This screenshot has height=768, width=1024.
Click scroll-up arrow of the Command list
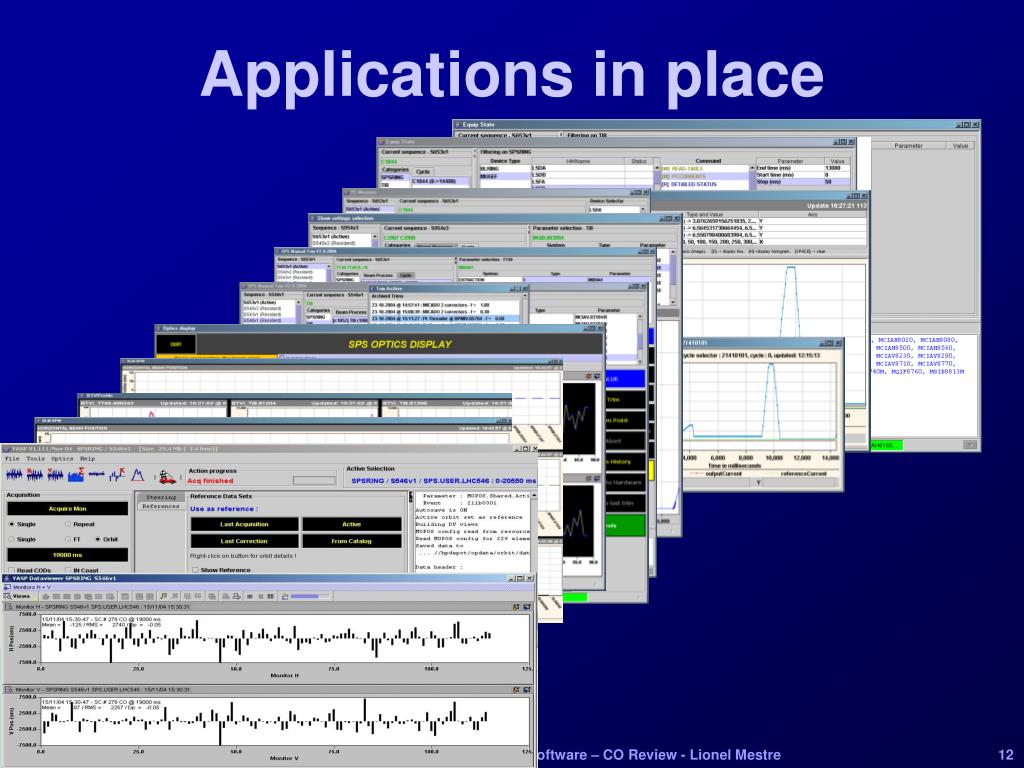pyautogui.click(x=752, y=168)
